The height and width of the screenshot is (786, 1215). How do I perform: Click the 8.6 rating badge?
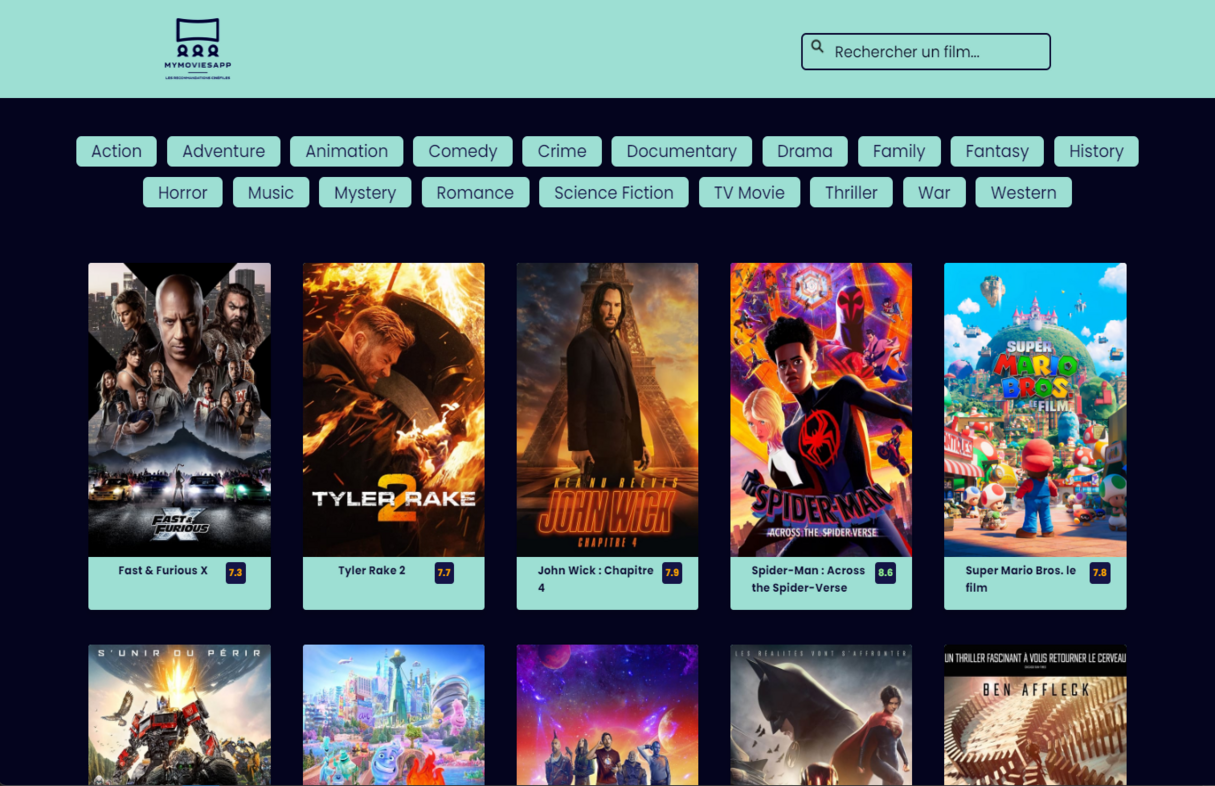coord(885,573)
